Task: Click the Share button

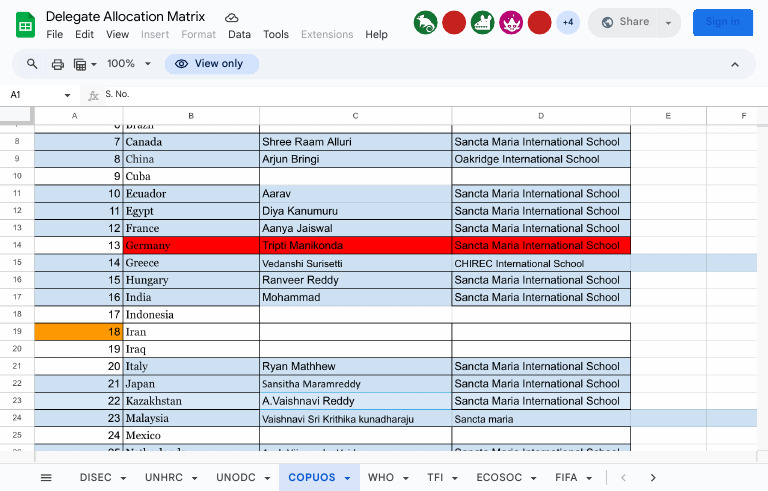Action: [625, 23]
